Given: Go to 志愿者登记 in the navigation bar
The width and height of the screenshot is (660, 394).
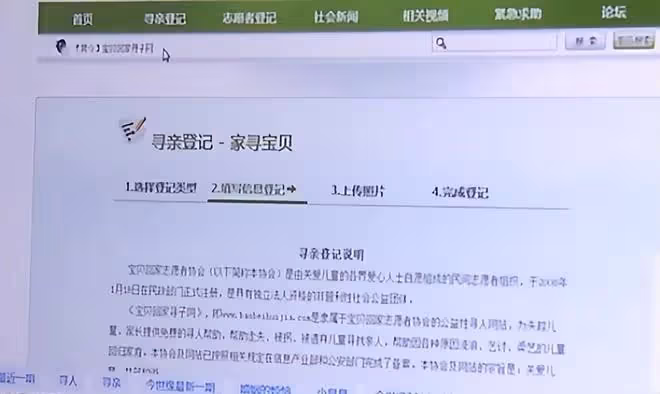Looking at the screenshot, I should [x=249, y=17].
